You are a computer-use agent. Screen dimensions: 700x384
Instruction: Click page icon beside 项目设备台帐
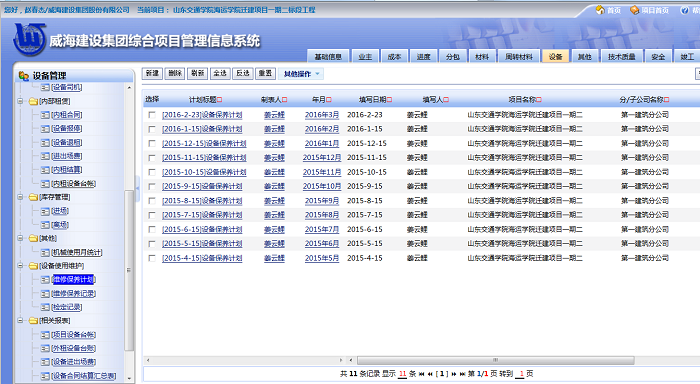[45, 334]
